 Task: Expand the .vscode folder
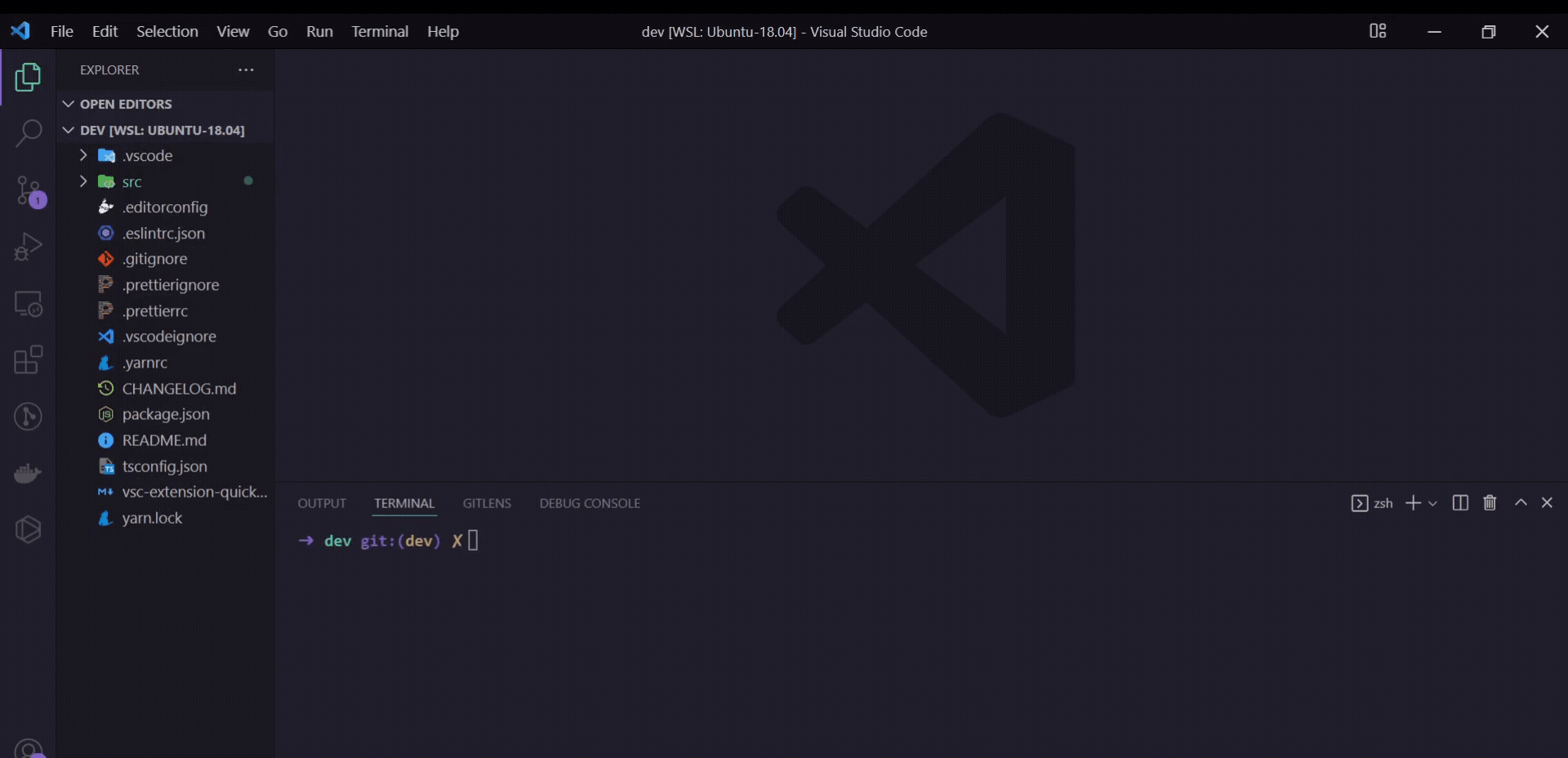coord(82,155)
